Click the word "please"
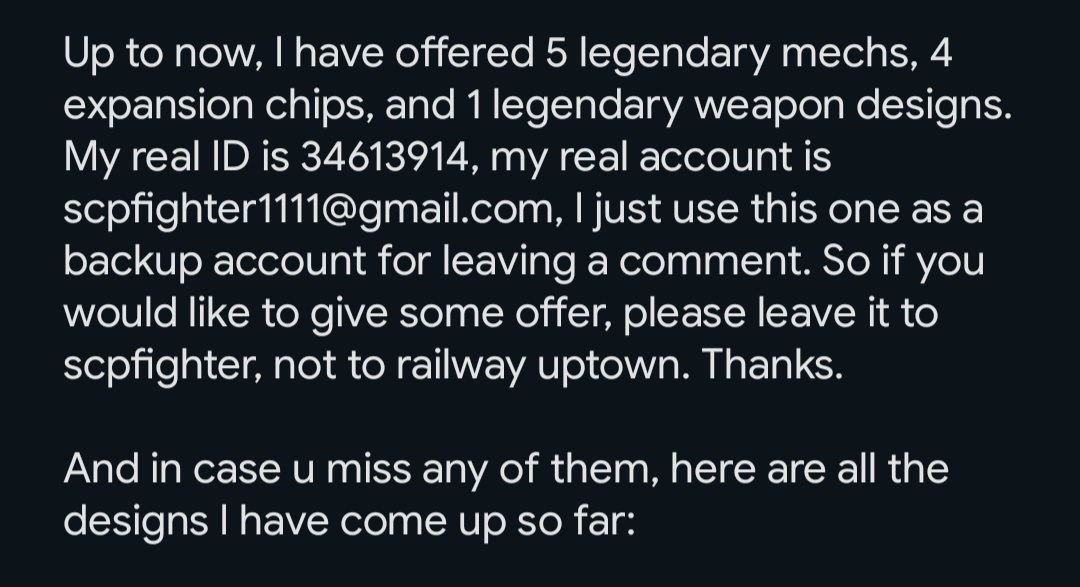Screen dimensions: 1080x587 pyautogui.click(x=684, y=314)
